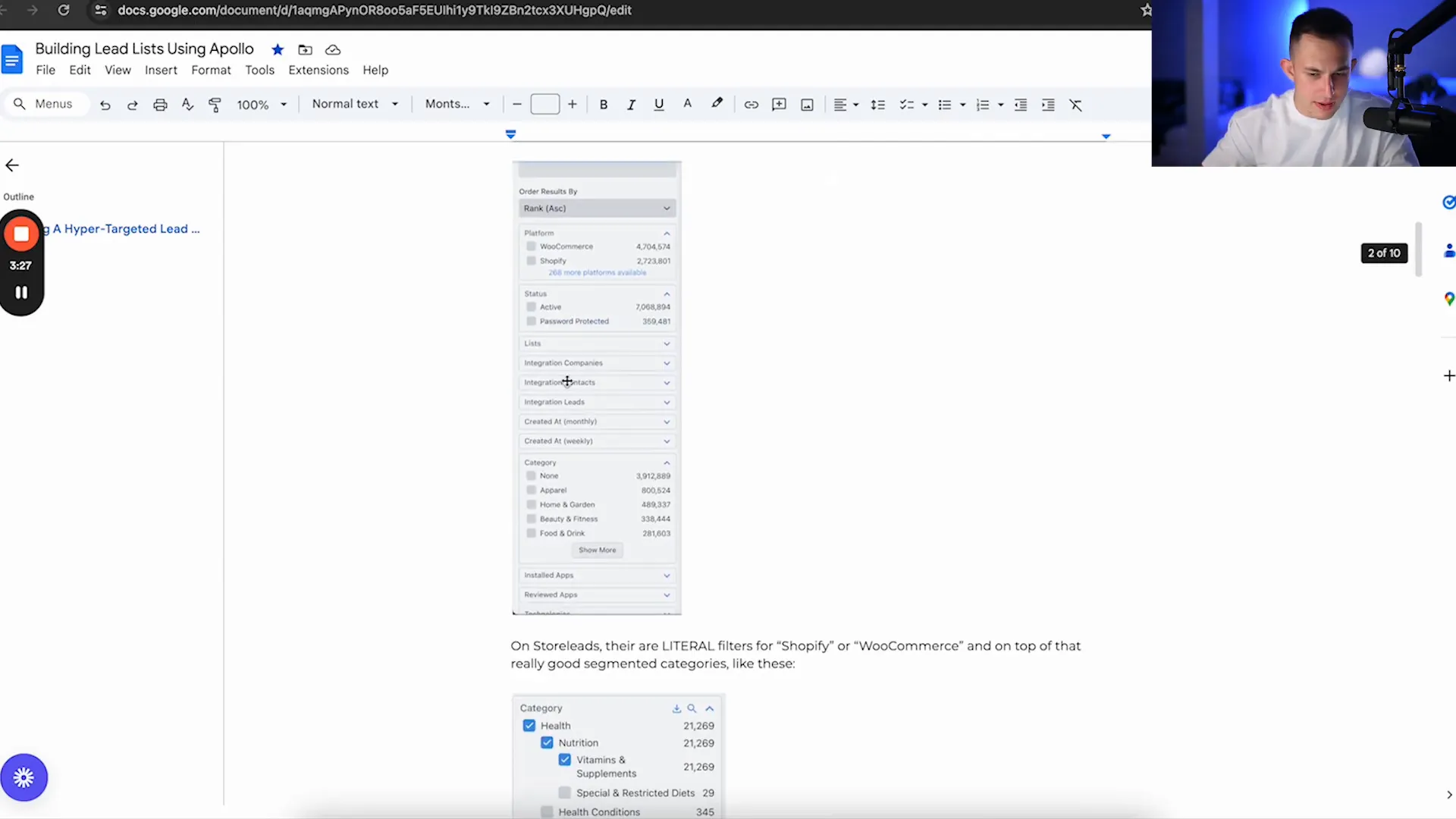Search the Menus box
This screenshot has height=819, width=1456.
[46, 104]
